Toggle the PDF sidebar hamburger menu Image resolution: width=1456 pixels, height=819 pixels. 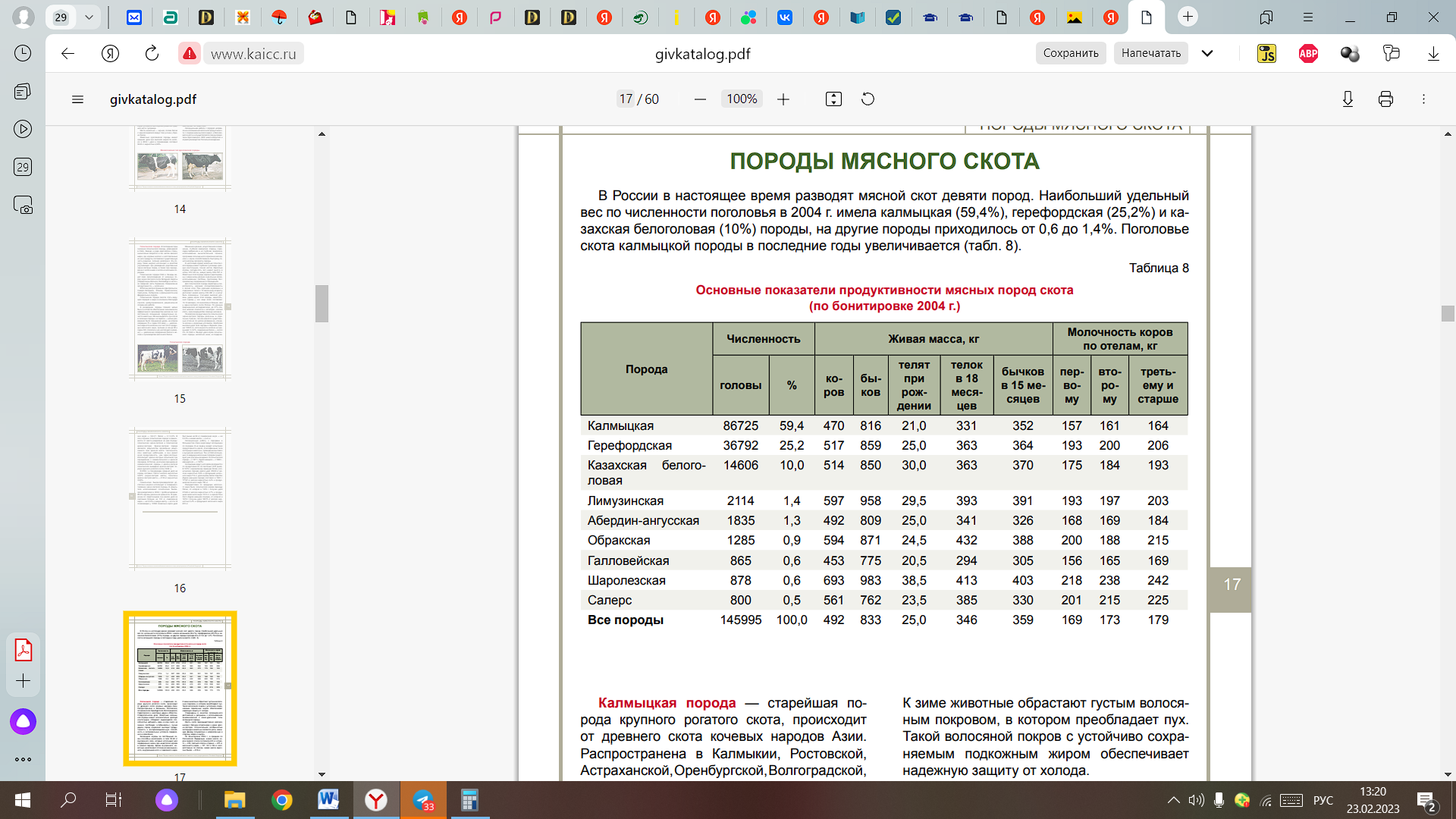tap(77, 99)
